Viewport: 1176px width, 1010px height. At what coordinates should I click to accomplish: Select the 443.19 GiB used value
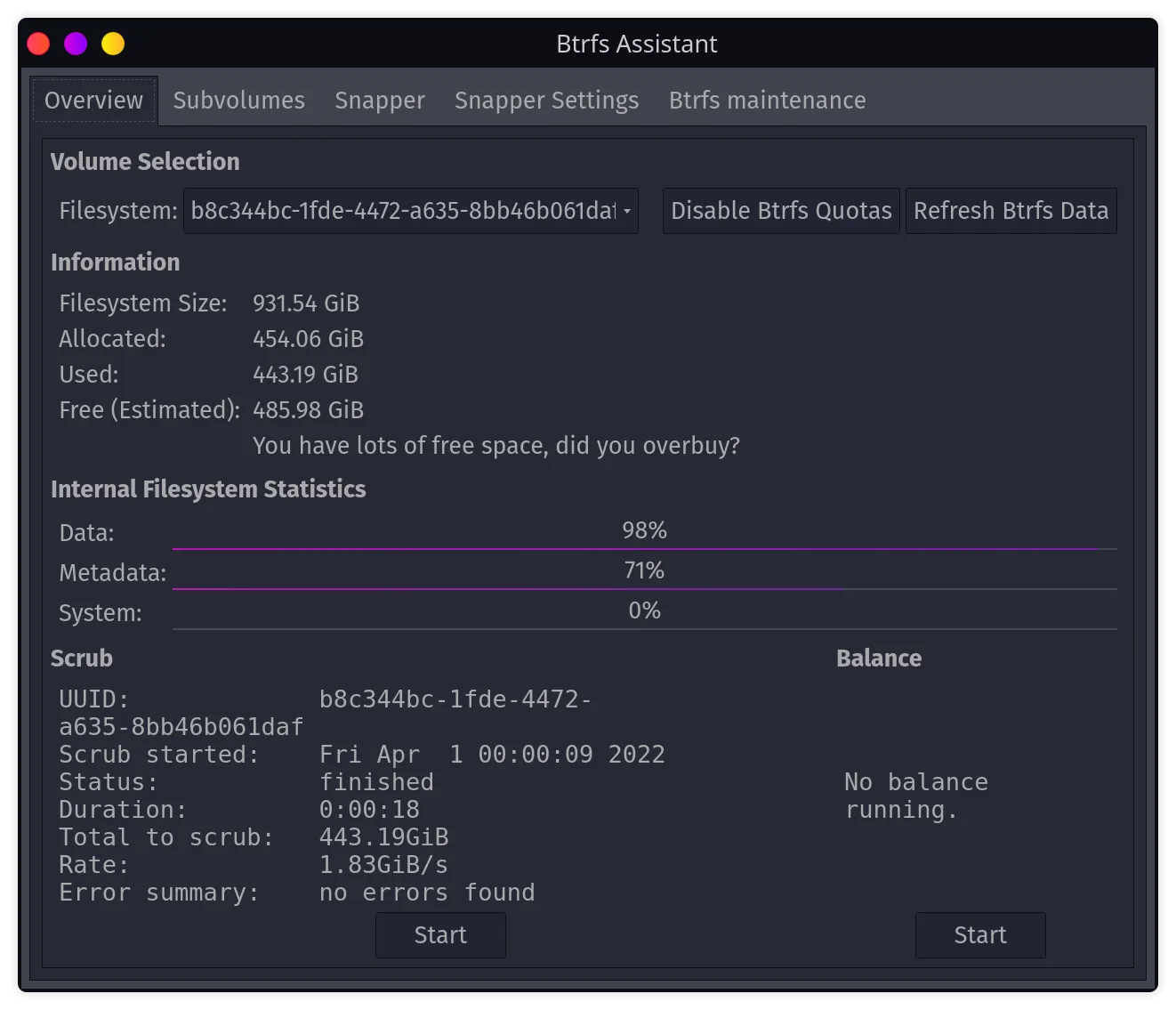pyautogui.click(x=305, y=375)
